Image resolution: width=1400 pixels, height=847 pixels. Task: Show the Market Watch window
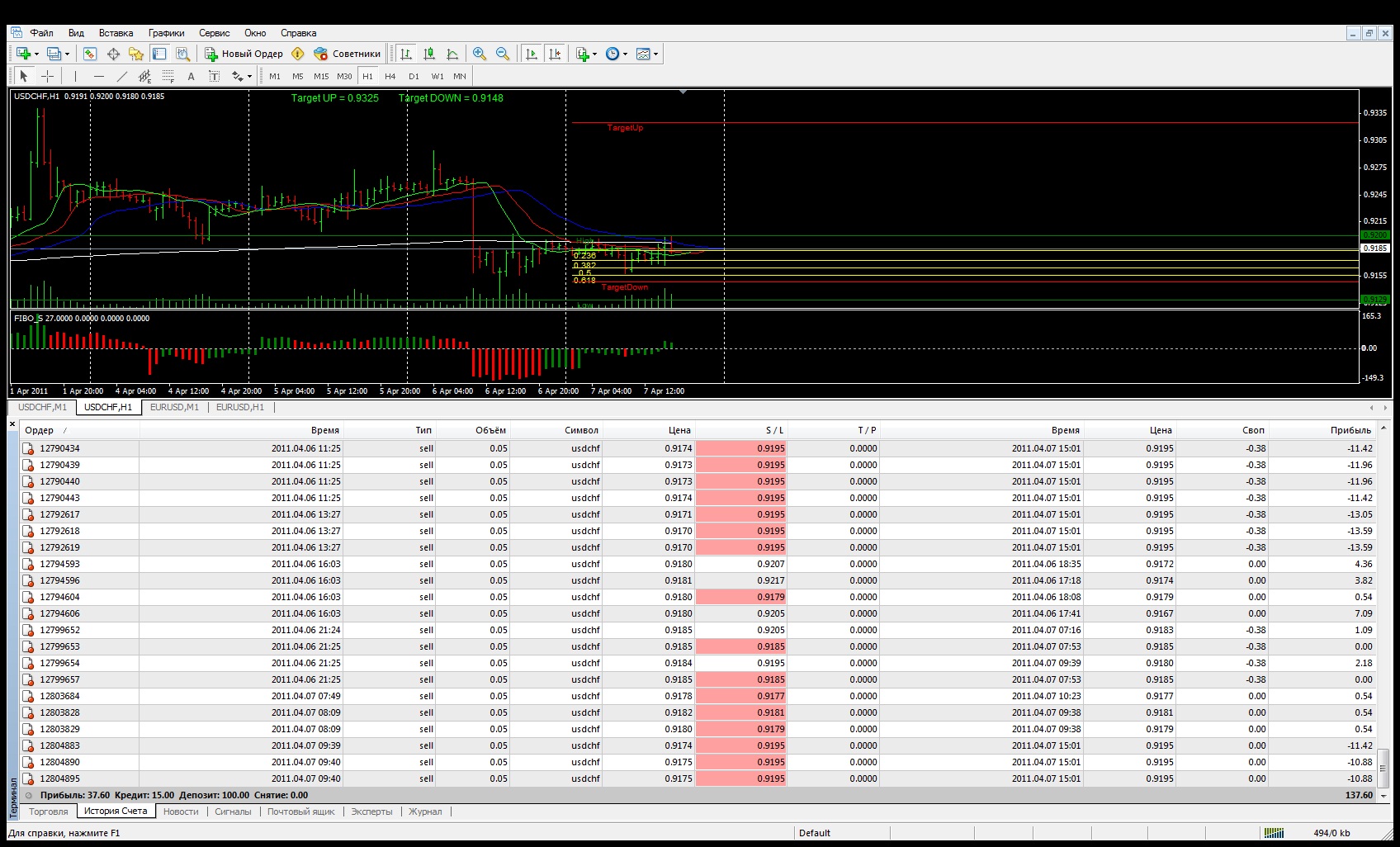pos(90,54)
